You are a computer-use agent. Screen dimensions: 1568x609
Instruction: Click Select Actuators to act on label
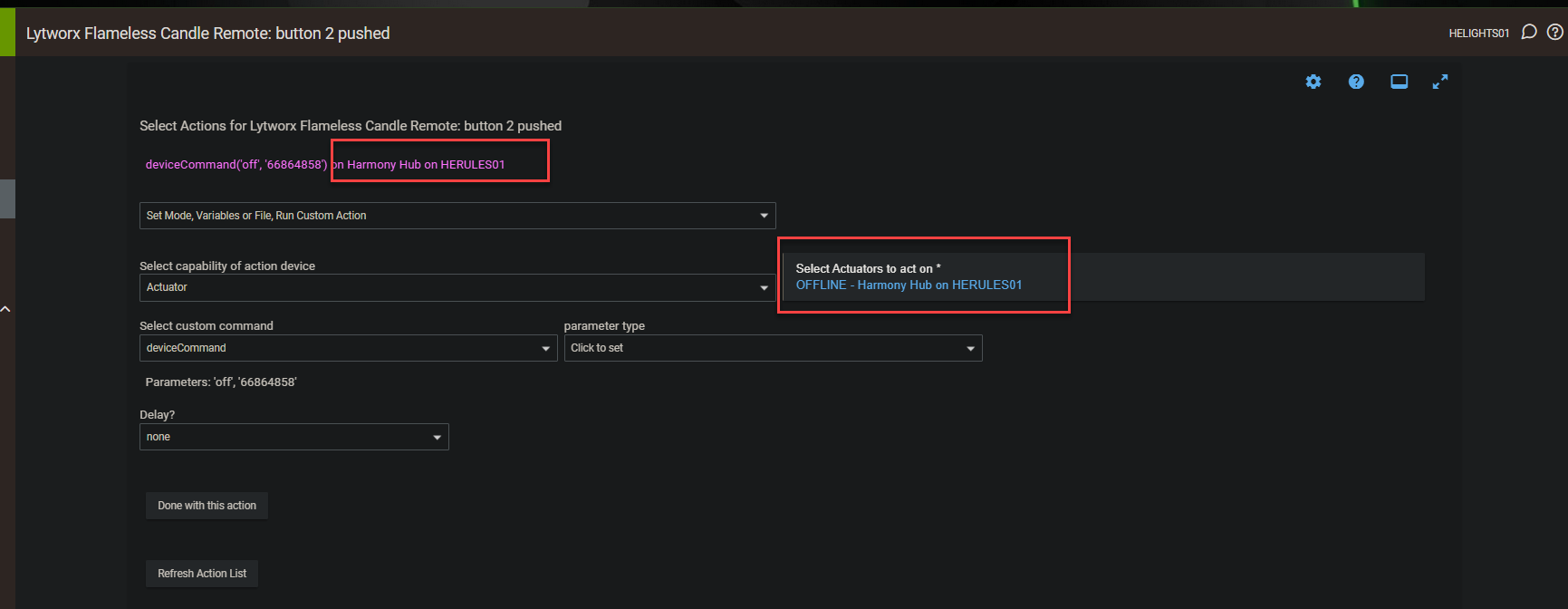point(868,268)
